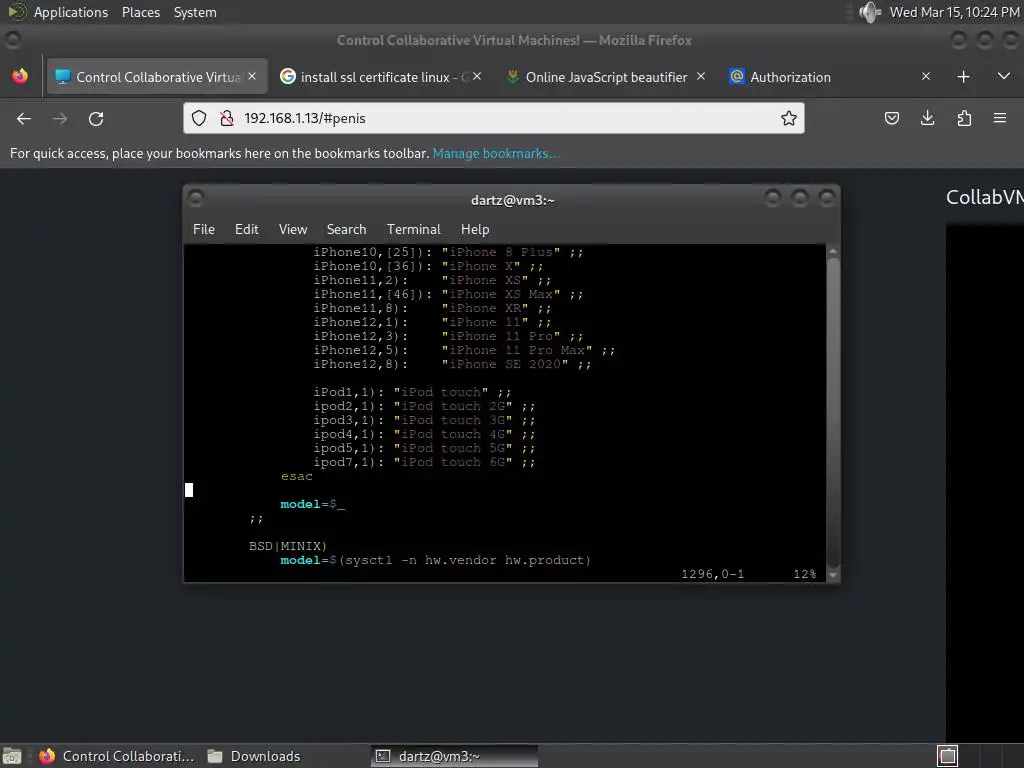The width and height of the screenshot is (1024, 768).
Task: Close the install ssl certificate linux tab
Action: 477,76
